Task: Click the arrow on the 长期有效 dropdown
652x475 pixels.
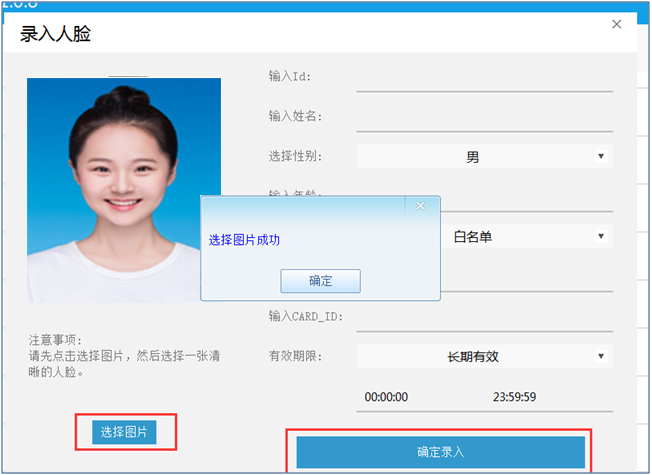Action: click(x=601, y=356)
